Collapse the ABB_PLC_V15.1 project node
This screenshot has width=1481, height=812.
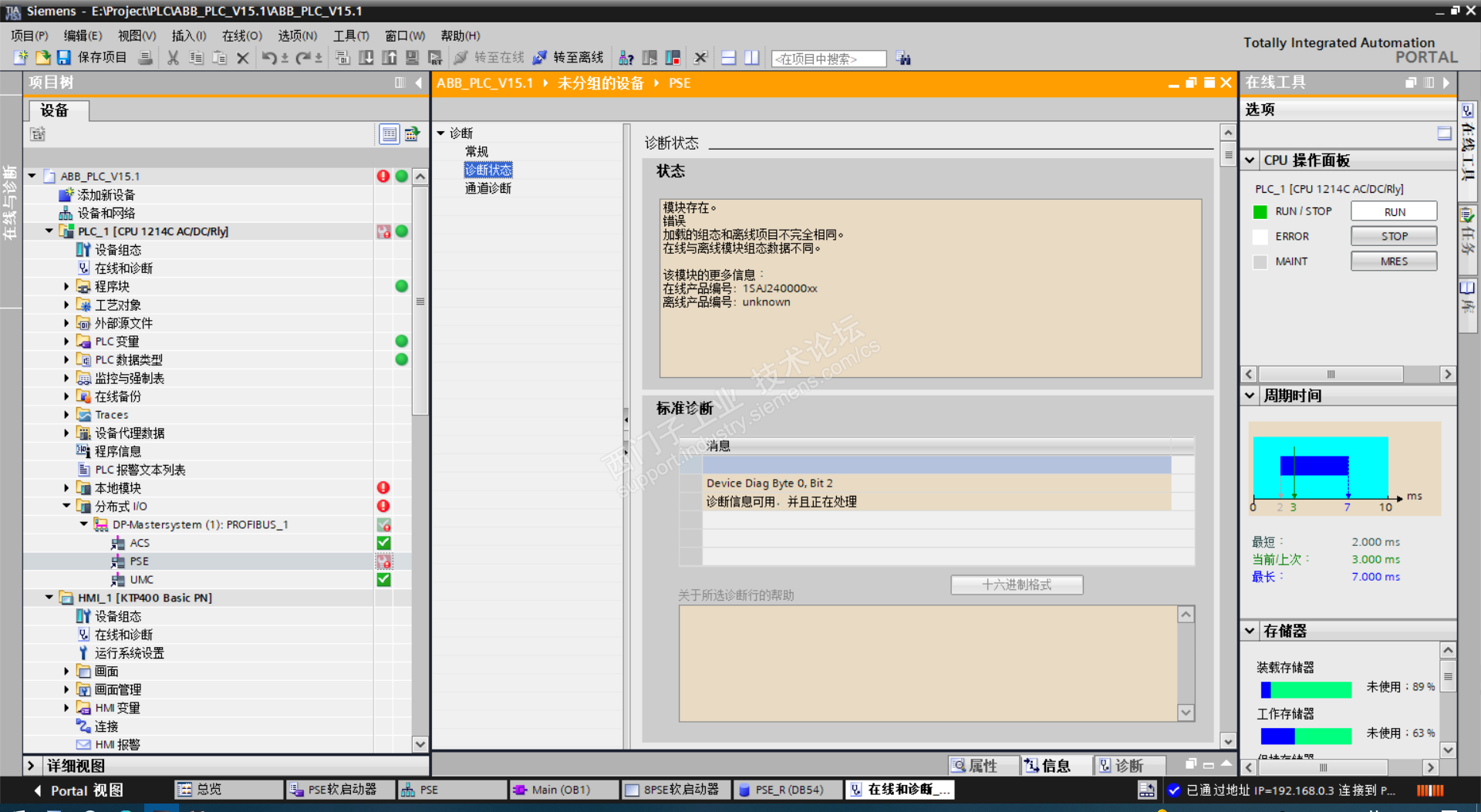[x=32, y=176]
